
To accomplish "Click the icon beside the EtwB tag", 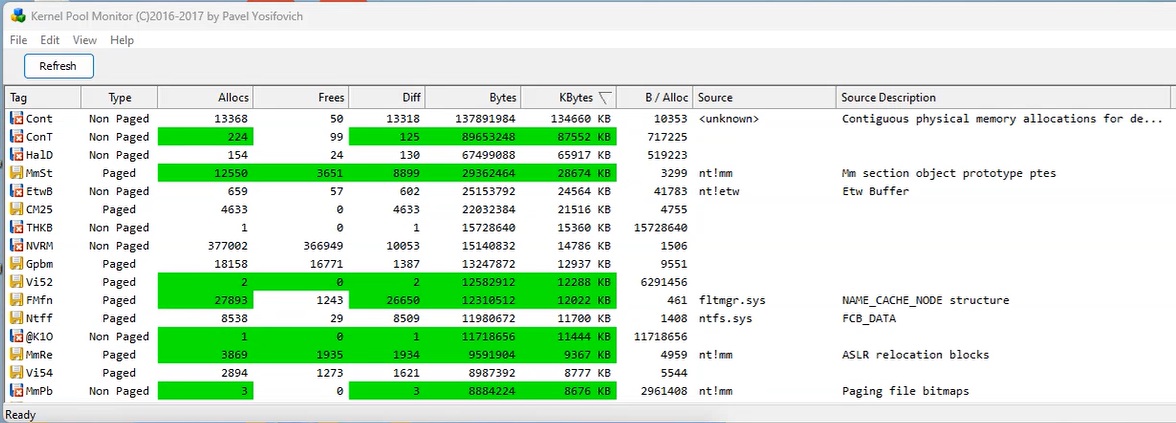I will (16, 191).
